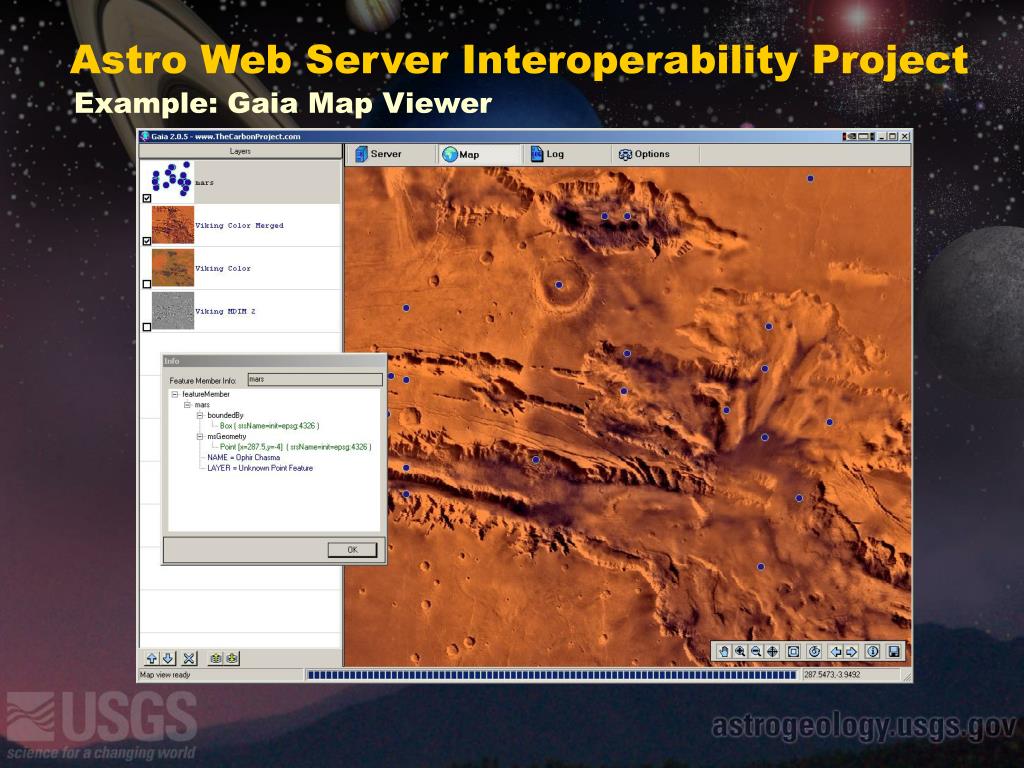Select the Viking Color layer thumbnail
This screenshot has height=768, width=1024.
[173, 268]
